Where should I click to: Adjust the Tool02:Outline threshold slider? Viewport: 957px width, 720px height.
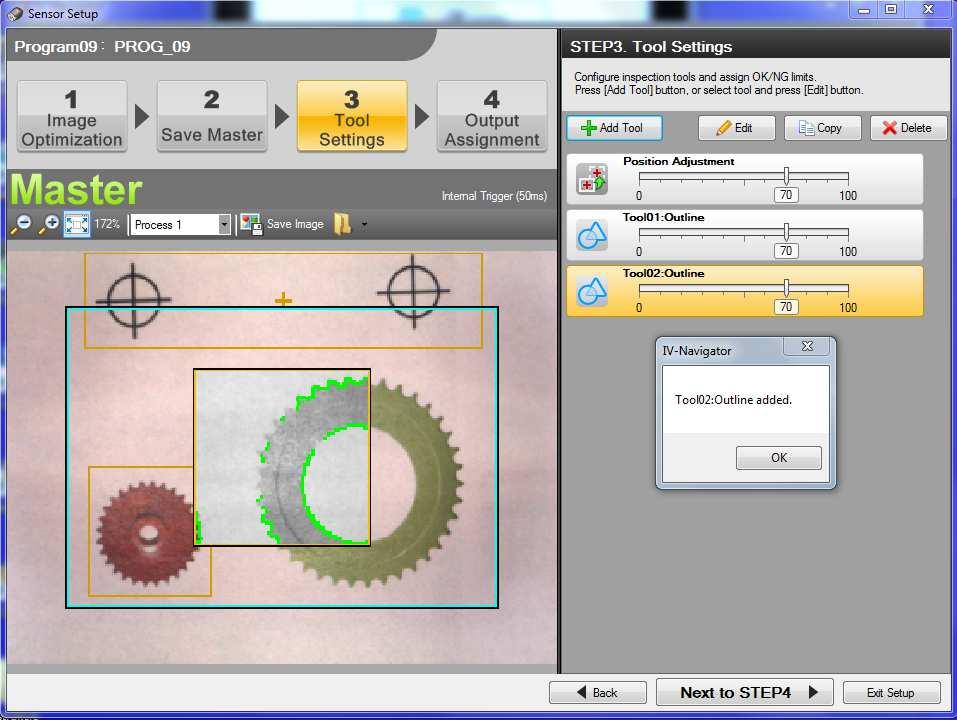pos(786,289)
